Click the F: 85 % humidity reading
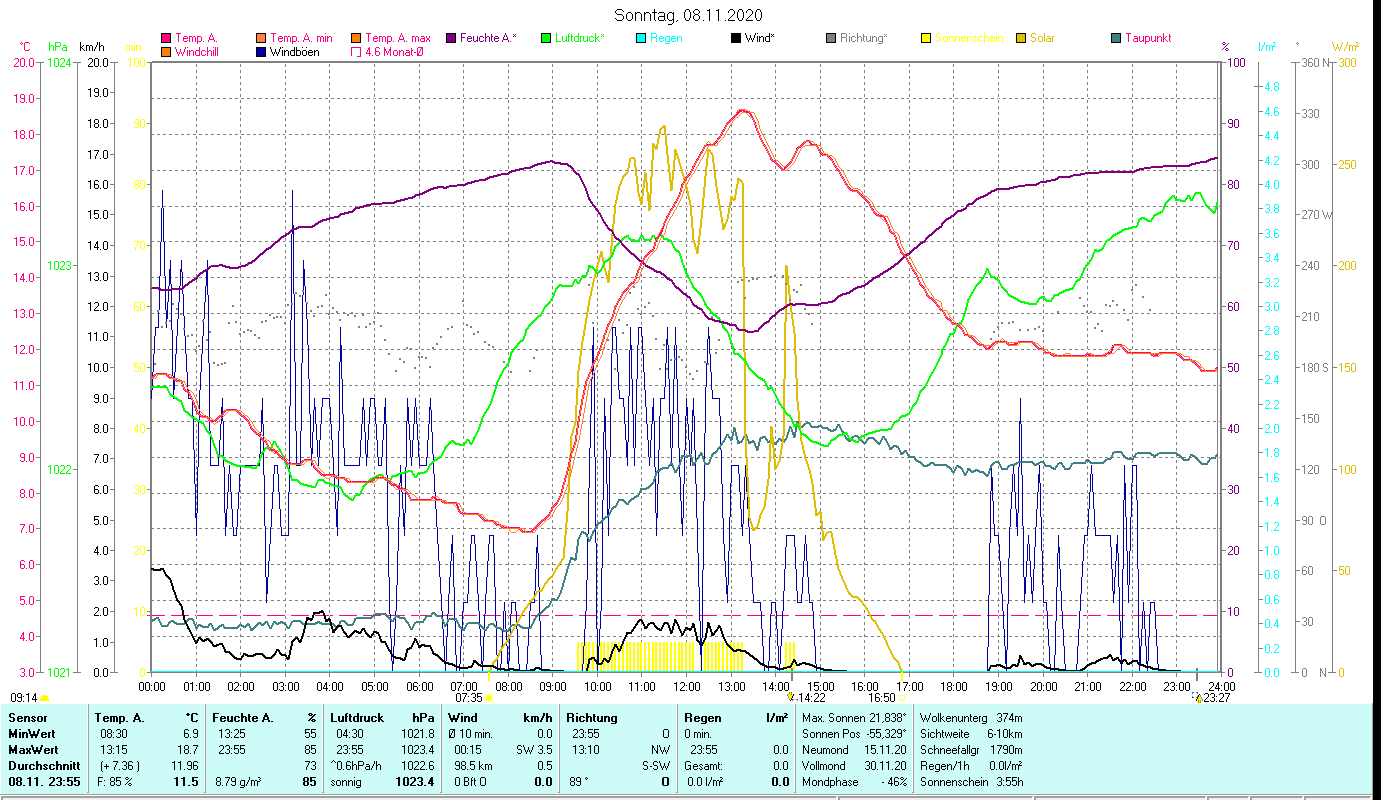This screenshot has width=1381, height=800. click(x=113, y=782)
